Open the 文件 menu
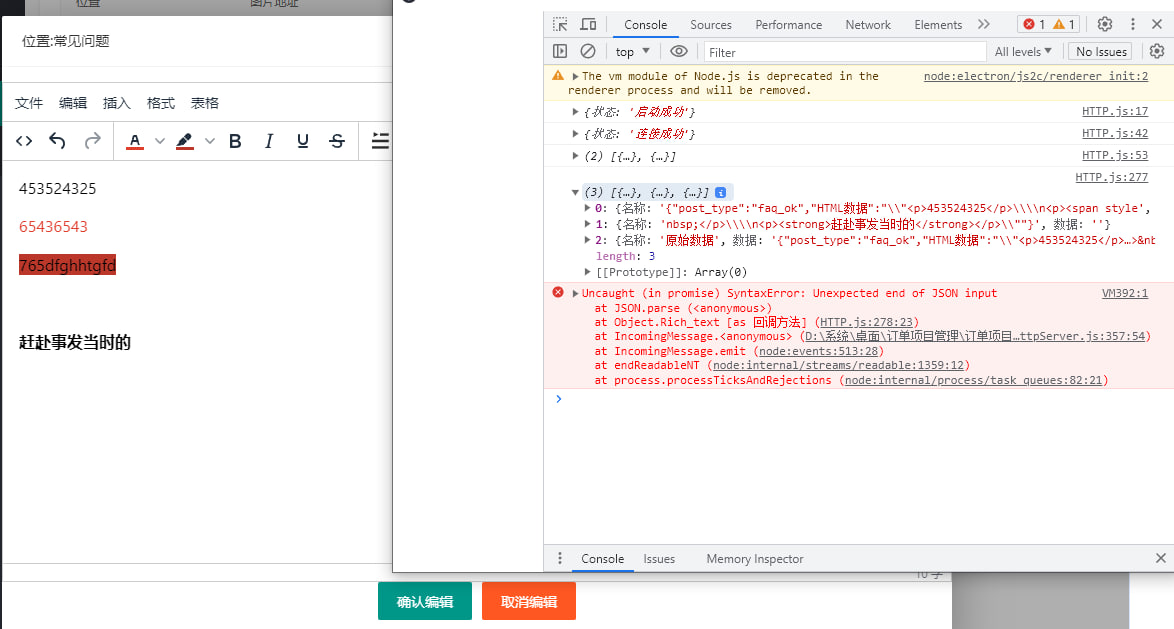1174x629 pixels. 29,103
